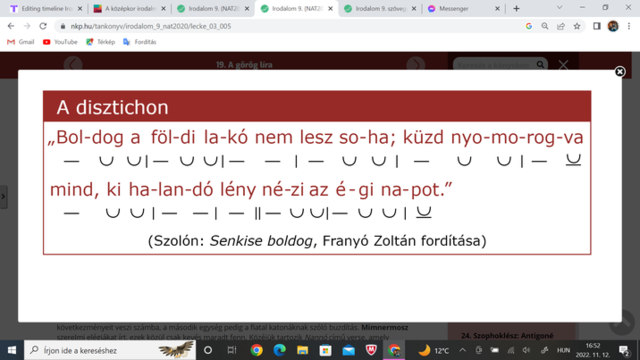
Task: Go to previous lesson arrow
Action: 73,64
